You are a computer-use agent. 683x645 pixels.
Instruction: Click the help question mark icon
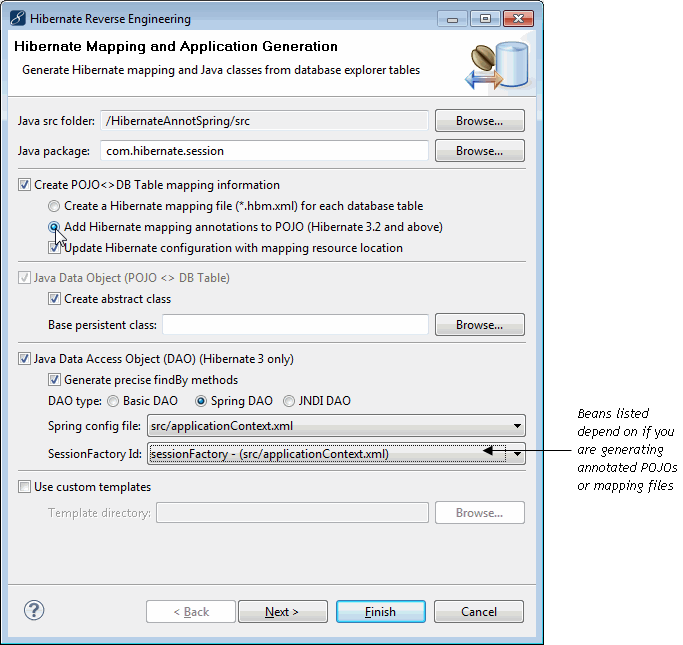click(x=34, y=610)
